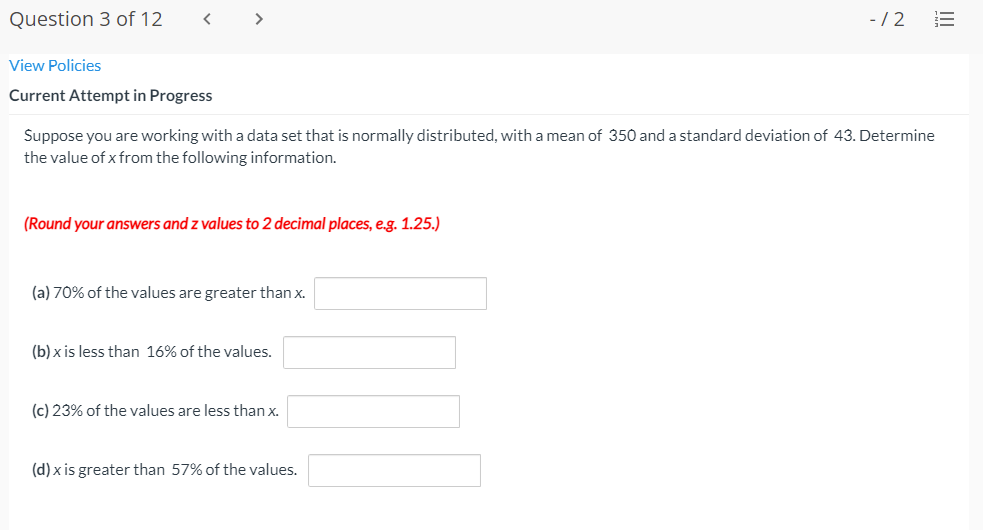This screenshot has height=530, width=983.
Task: Click the red rounding instruction text
Action: click(232, 224)
